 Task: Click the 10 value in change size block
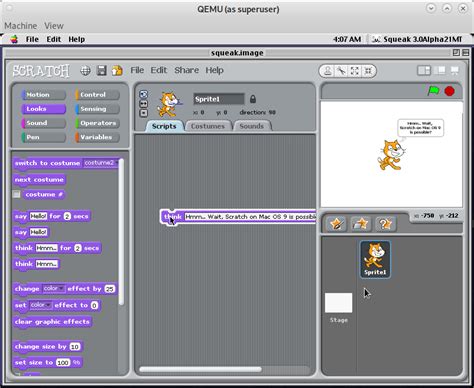tap(75, 347)
